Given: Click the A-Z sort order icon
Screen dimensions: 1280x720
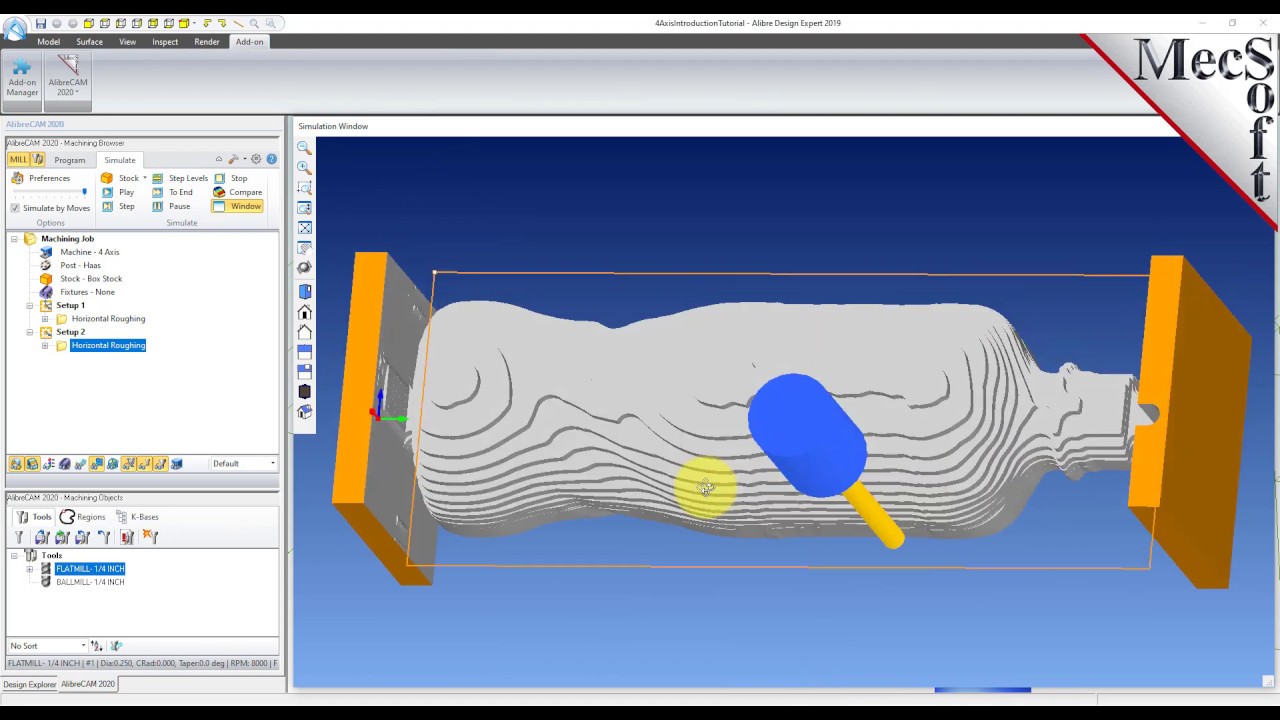Looking at the screenshot, I should [x=97, y=646].
